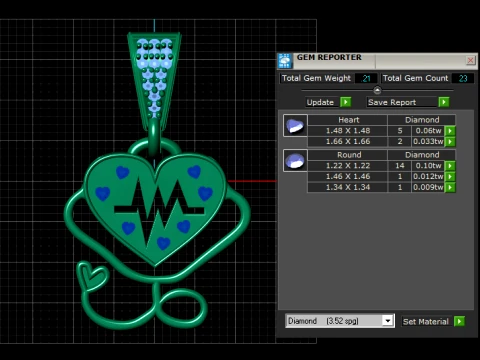Click the green arrow beside Set Material
This screenshot has width=480, height=360.
(x=459, y=321)
